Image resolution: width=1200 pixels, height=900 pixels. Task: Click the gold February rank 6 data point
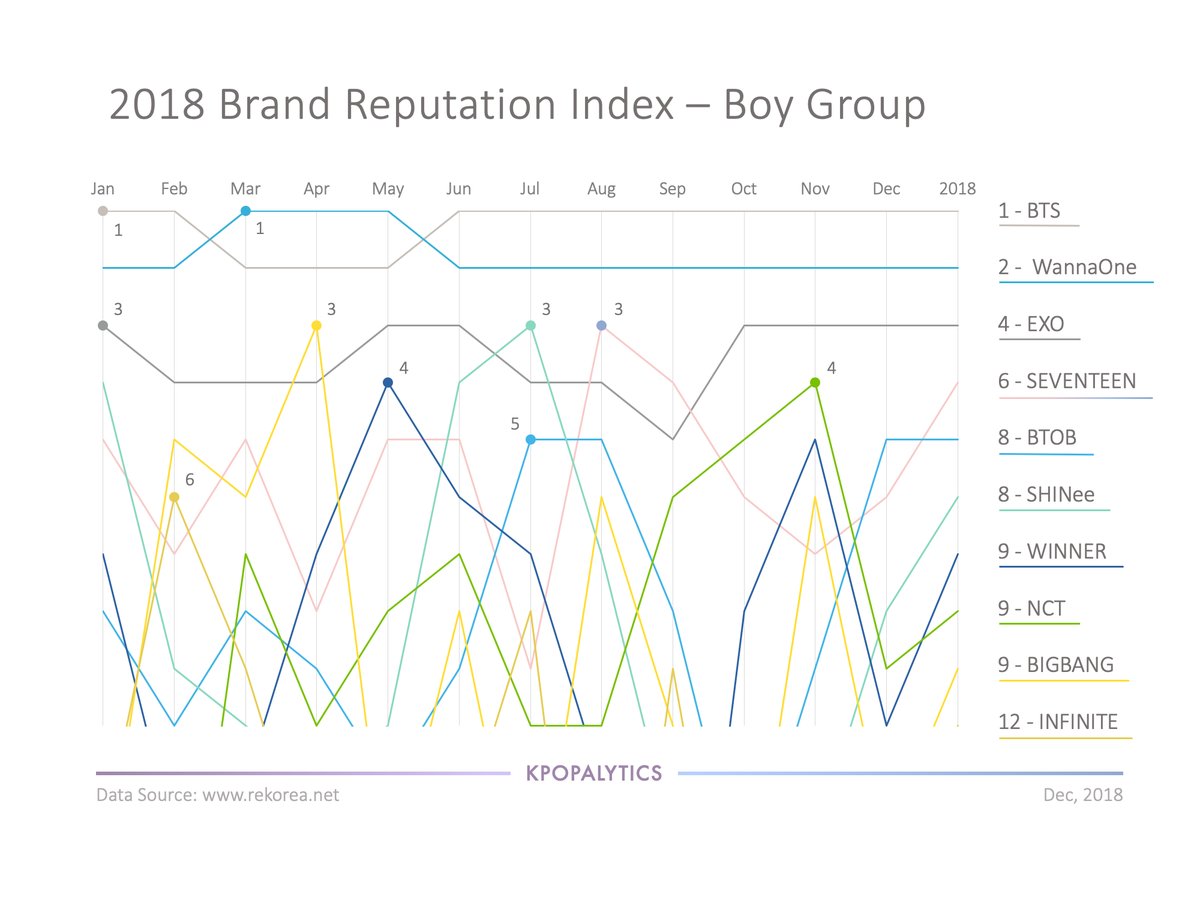coord(174,497)
